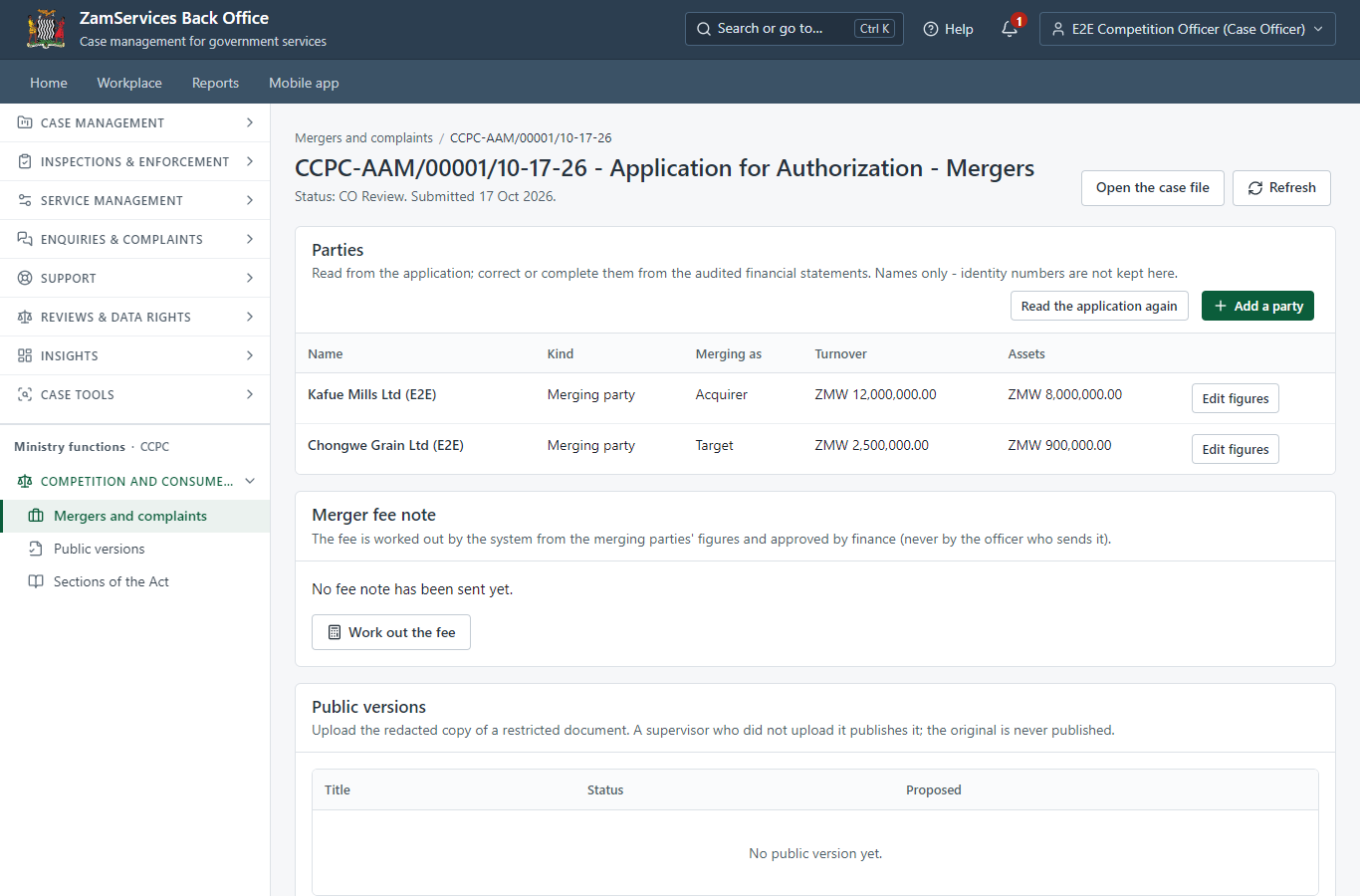Click the Reviews & Data Rights scales icon
The image size is (1360, 896).
coord(25,317)
